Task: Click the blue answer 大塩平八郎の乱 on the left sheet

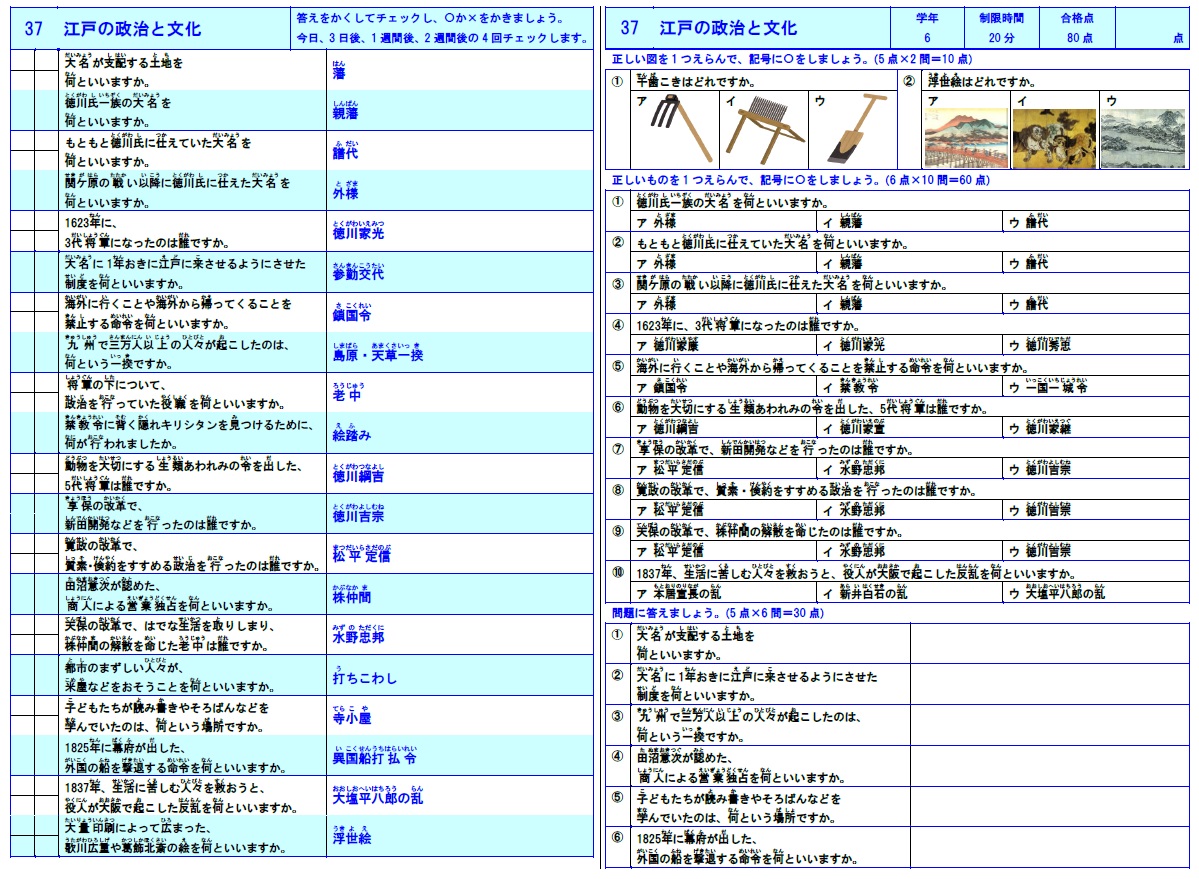Action: click(378, 797)
